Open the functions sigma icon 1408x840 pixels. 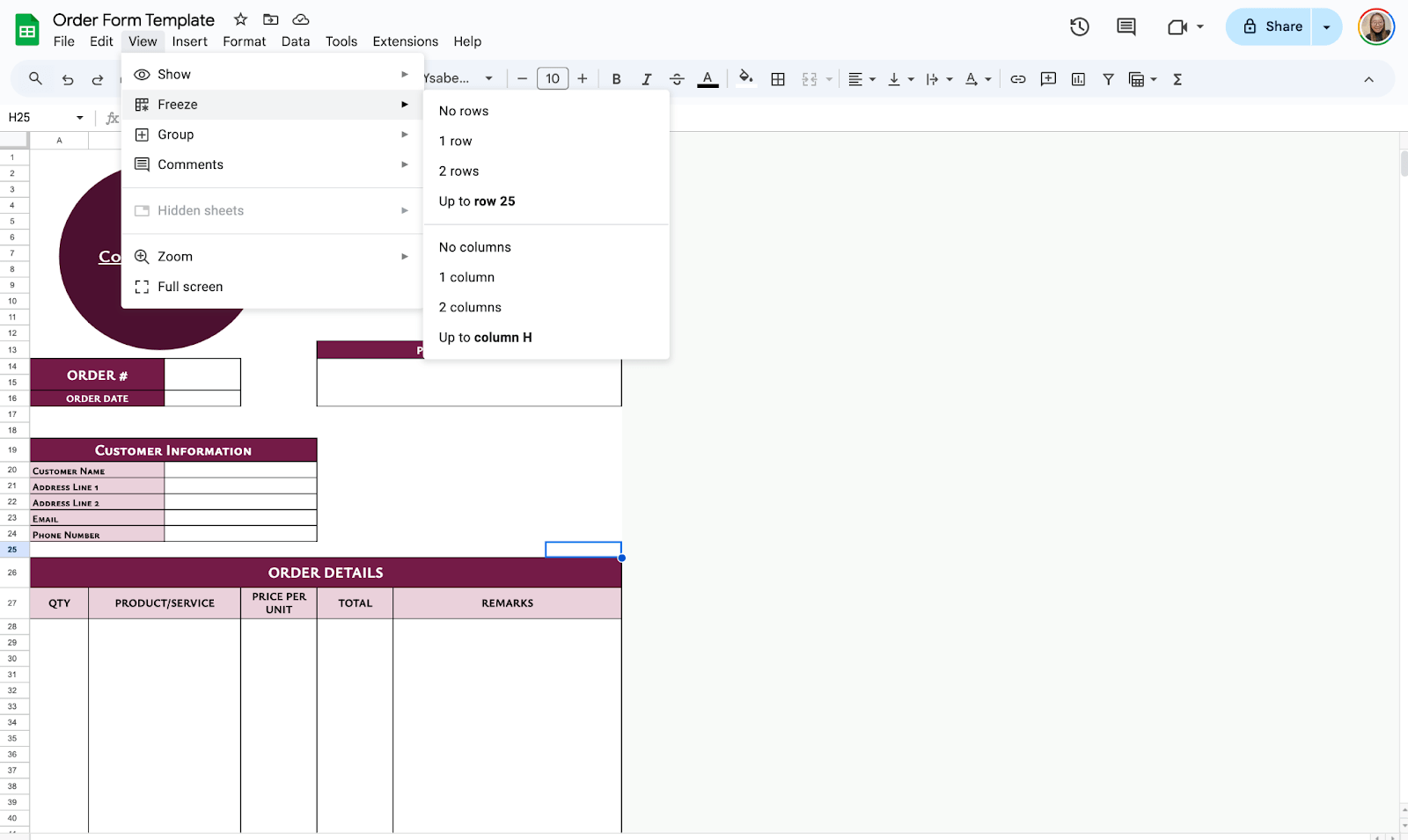point(1177,79)
